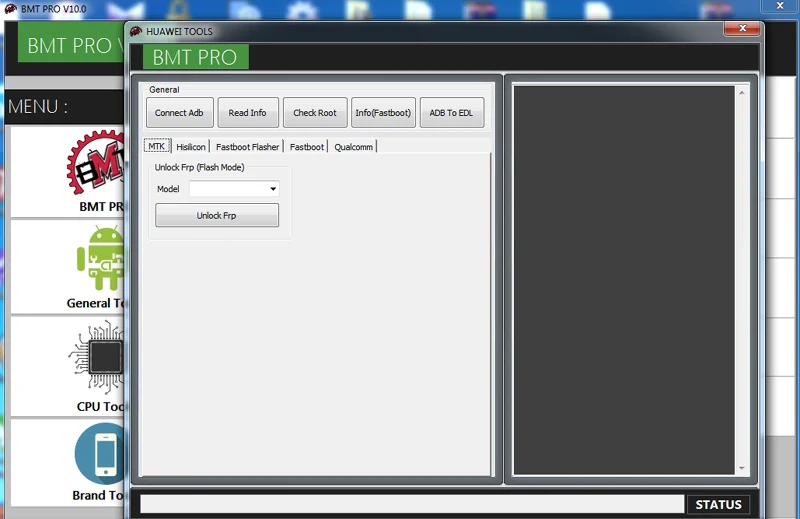The image size is (800, 519).
Task: Click the HUAWEI TOOLS title bar icon
Action: 136,32
